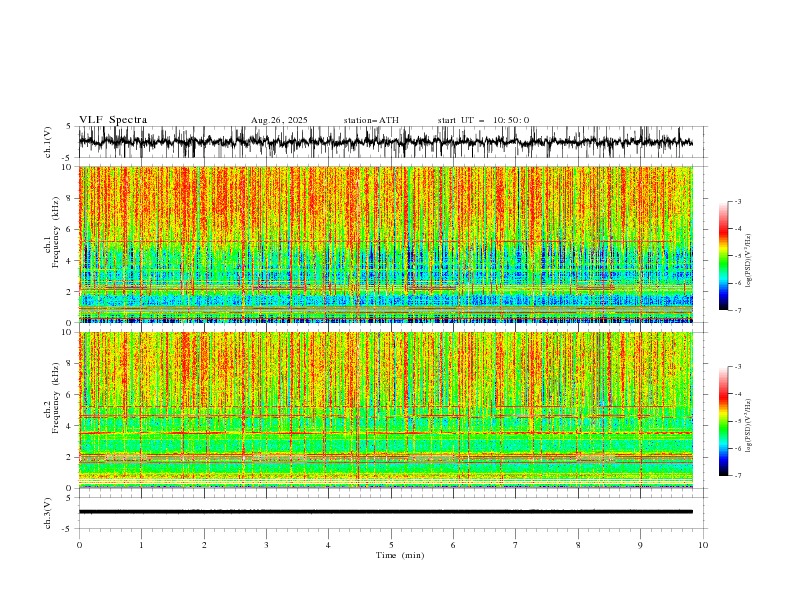Image resolution: width=792 pixels, height=612 pixels.
Task: Click the time axis tick '3'
Action: click(x=266, y=545)
